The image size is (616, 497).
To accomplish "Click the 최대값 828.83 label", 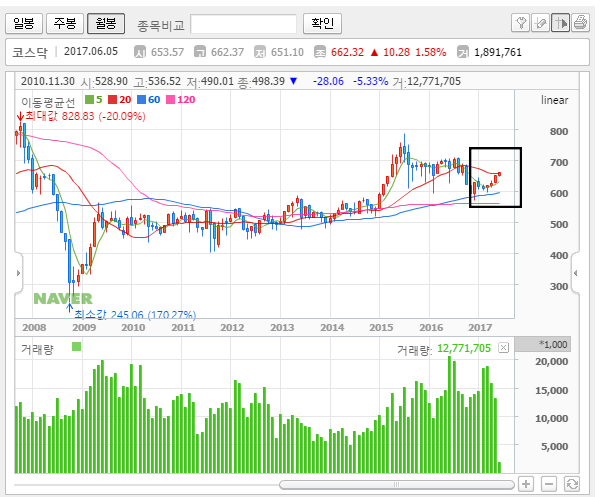I will point(85,116).
